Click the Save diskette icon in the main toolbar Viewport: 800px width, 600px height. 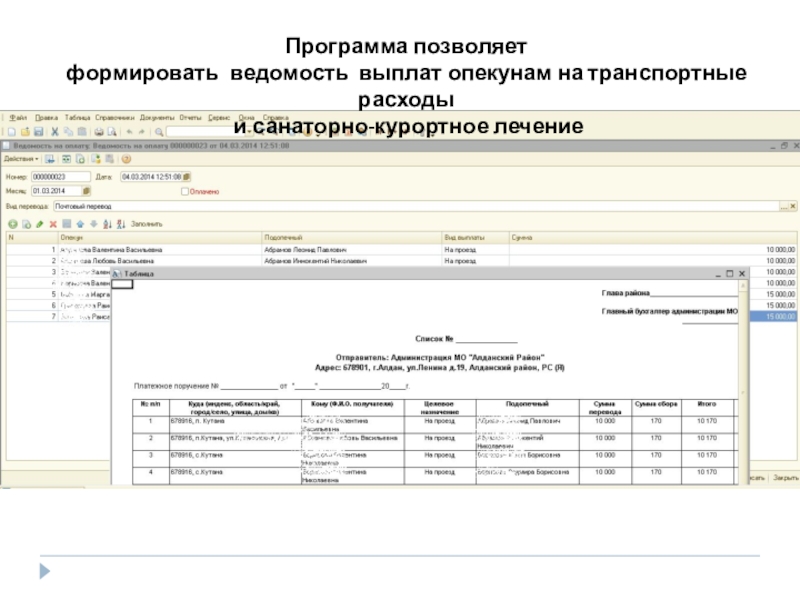(x=38, y=132)
